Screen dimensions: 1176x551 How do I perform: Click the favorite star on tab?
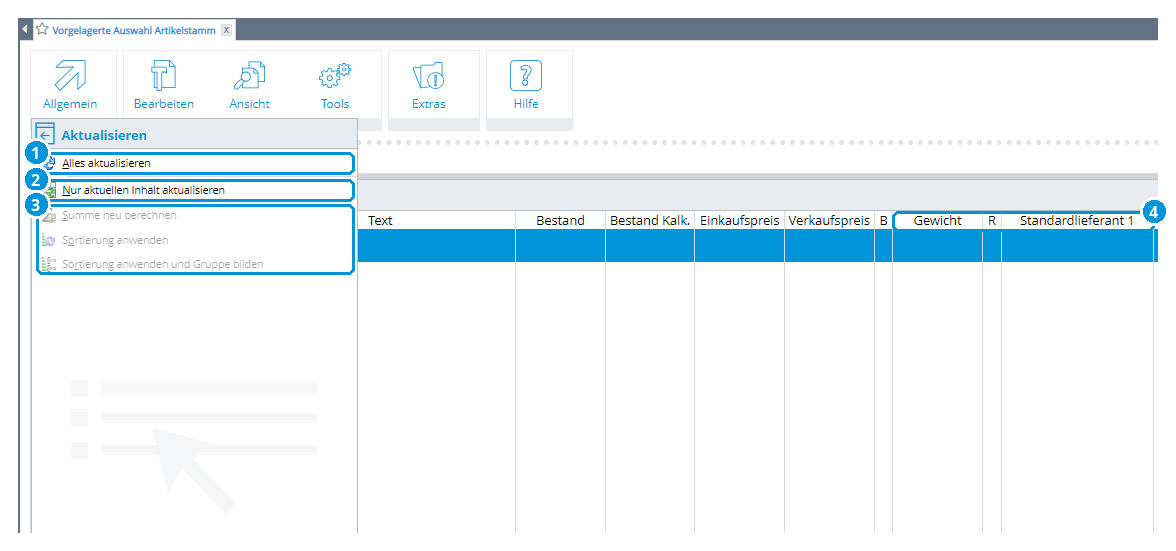click(x=42, y=30)
